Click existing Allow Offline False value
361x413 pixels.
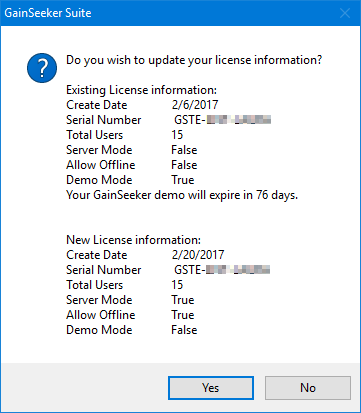coord(184,165)
